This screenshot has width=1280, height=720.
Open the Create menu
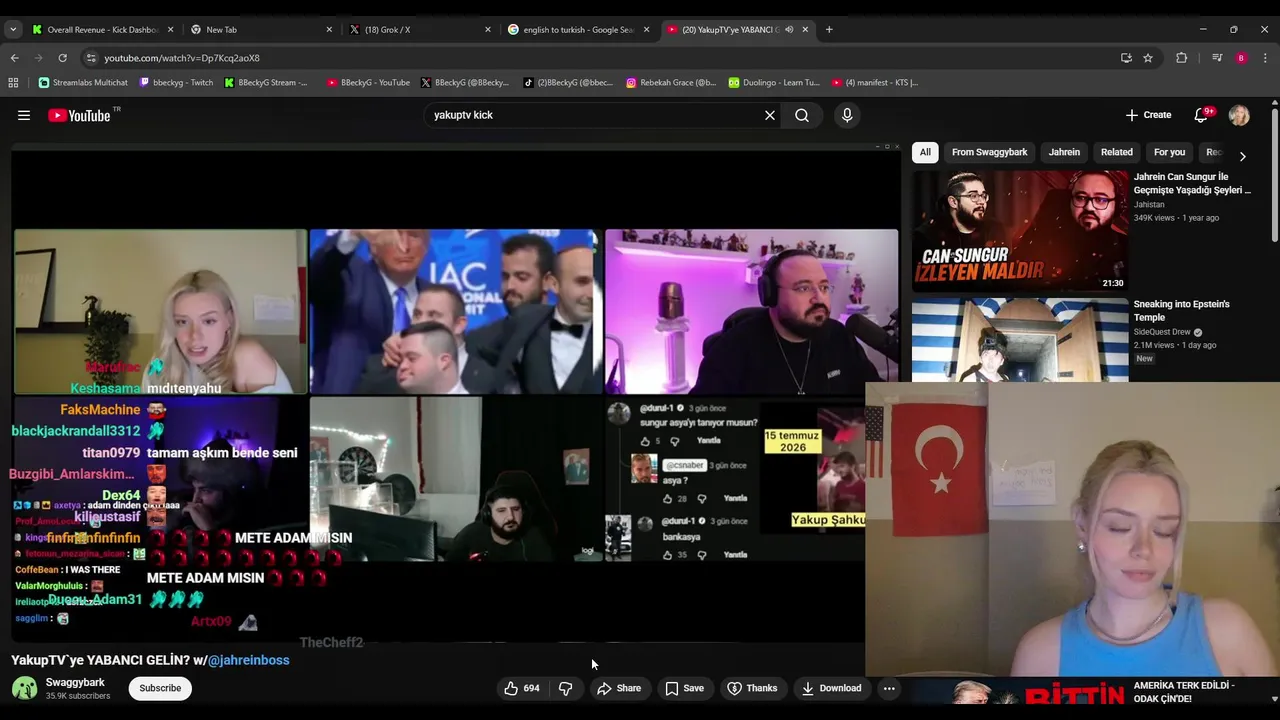pyautogui.click(x=1148, y=115)
